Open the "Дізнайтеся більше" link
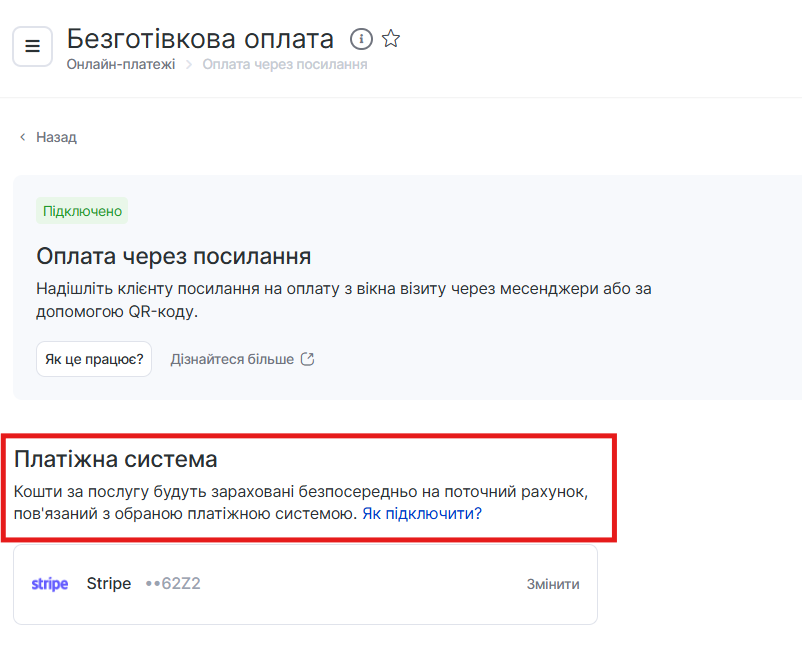Viewport: 802px width, 657px height. click(x=232, y=359)
